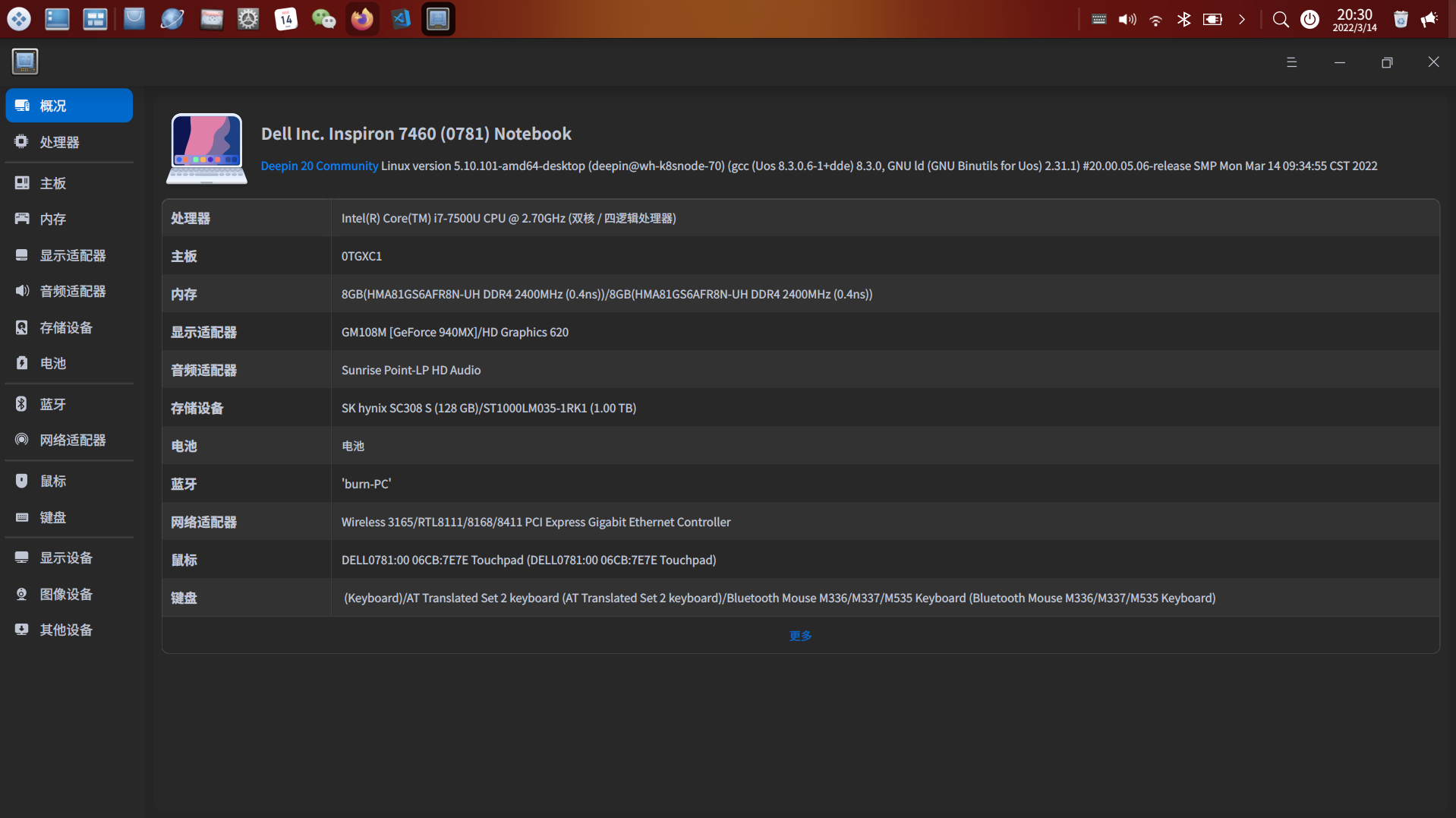This screenshot has width=1456, height=818.
Task: Open 存储设备 storage devices in sidebar
Action: [69, 327]
